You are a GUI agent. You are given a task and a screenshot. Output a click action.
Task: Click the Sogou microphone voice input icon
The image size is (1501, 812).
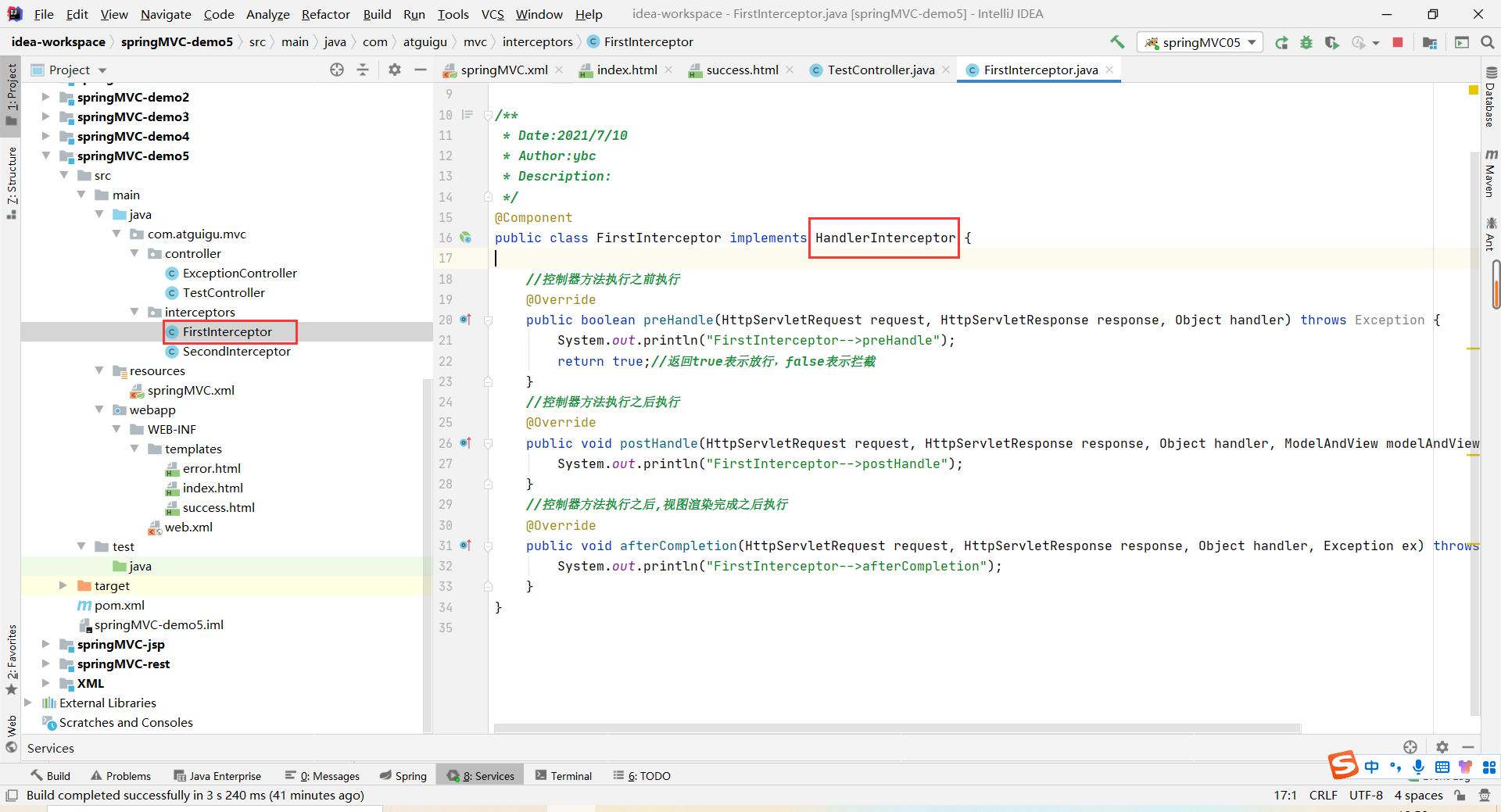tap(1418, 767)
